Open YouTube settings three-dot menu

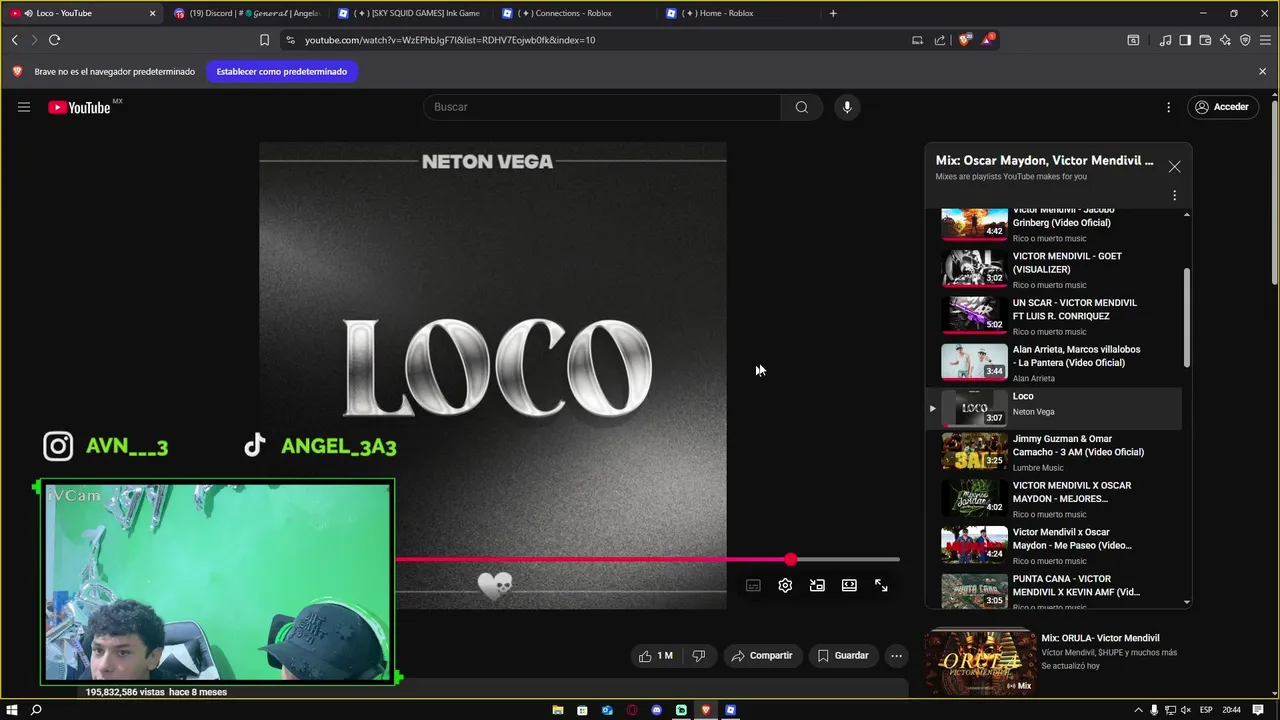point(1168,107)
